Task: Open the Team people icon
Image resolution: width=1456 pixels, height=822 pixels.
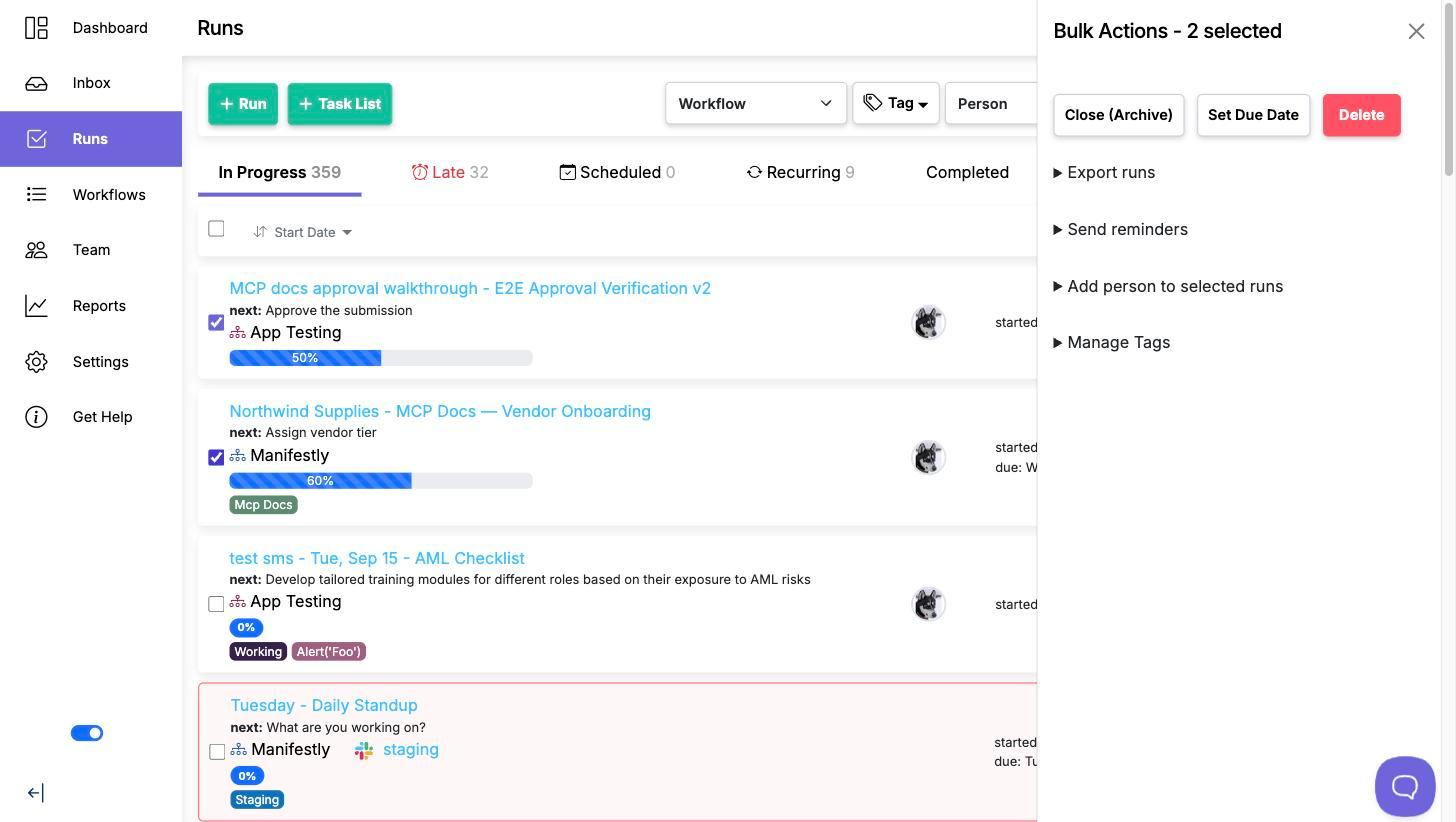Action: 36,250
